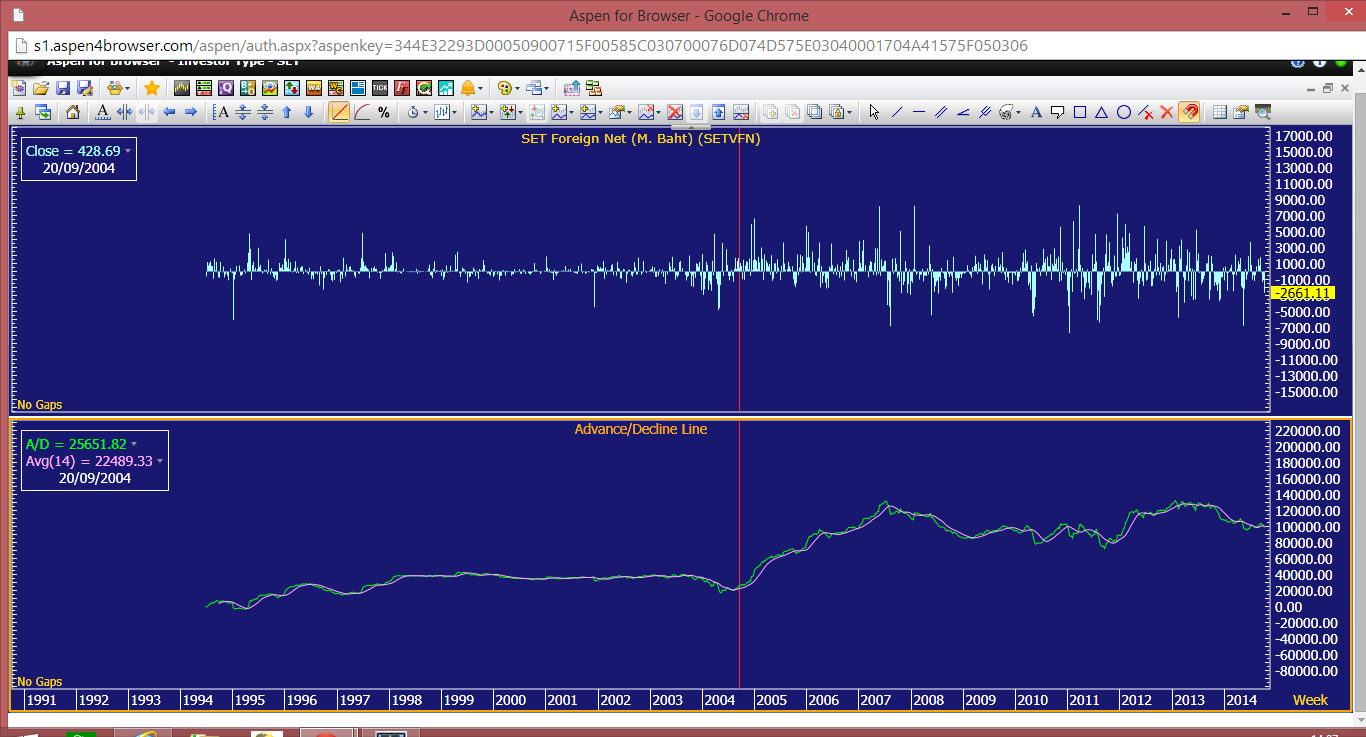Toggle the percent scale button
The image size is (1366, 737).
tap(384, 112)
